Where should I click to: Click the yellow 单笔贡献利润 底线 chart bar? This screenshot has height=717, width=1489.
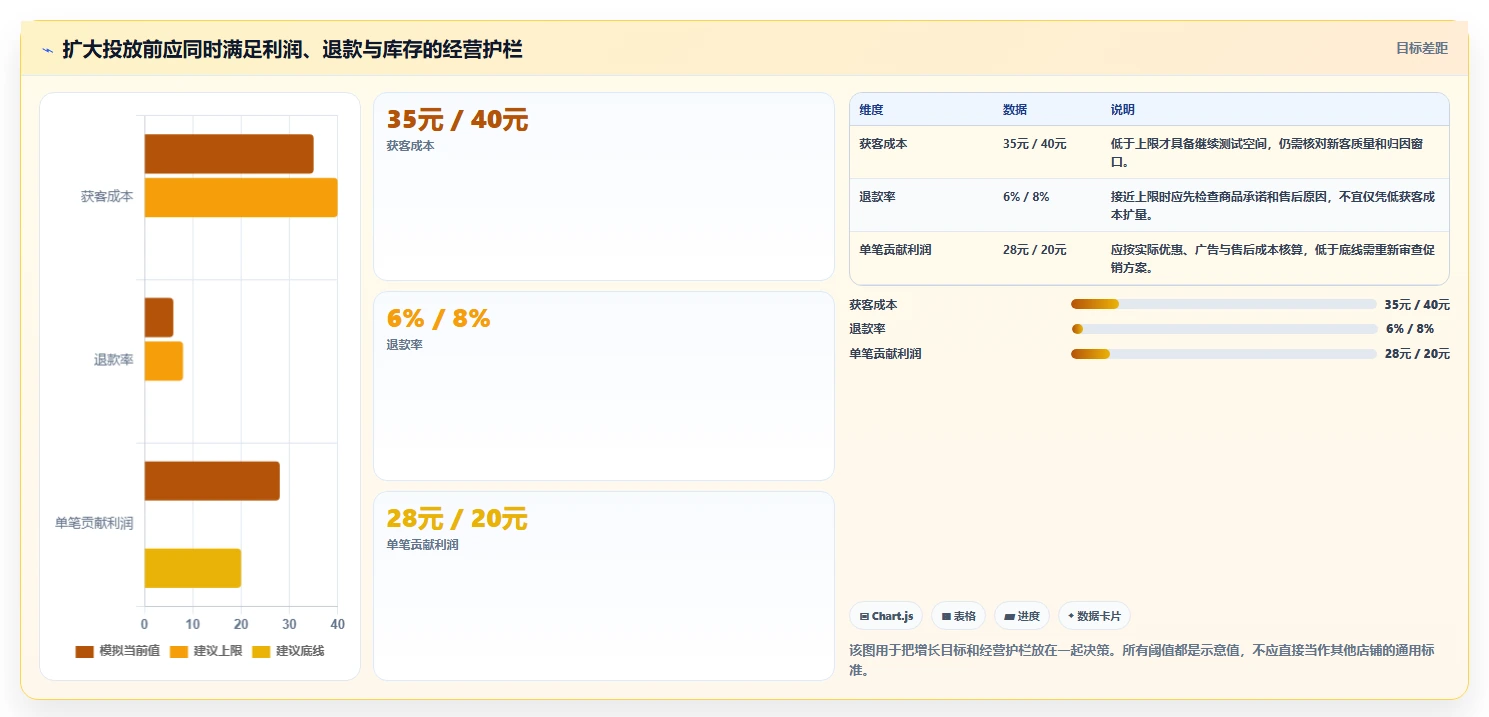[x=193, y=568]
